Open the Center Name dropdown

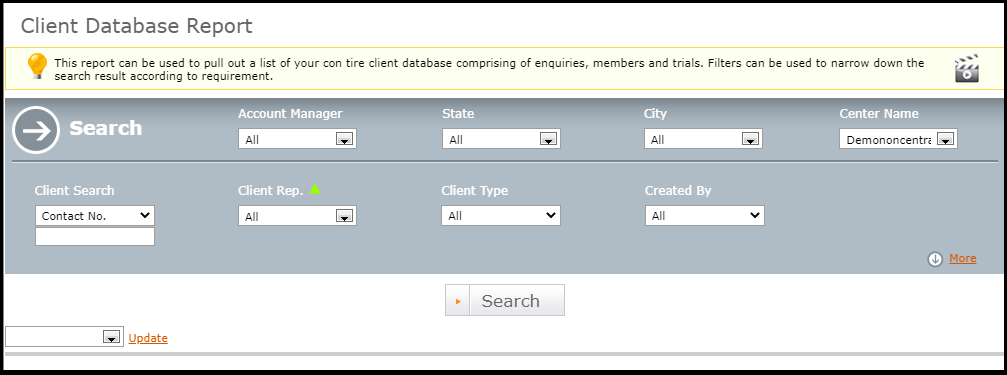point(898,139)
